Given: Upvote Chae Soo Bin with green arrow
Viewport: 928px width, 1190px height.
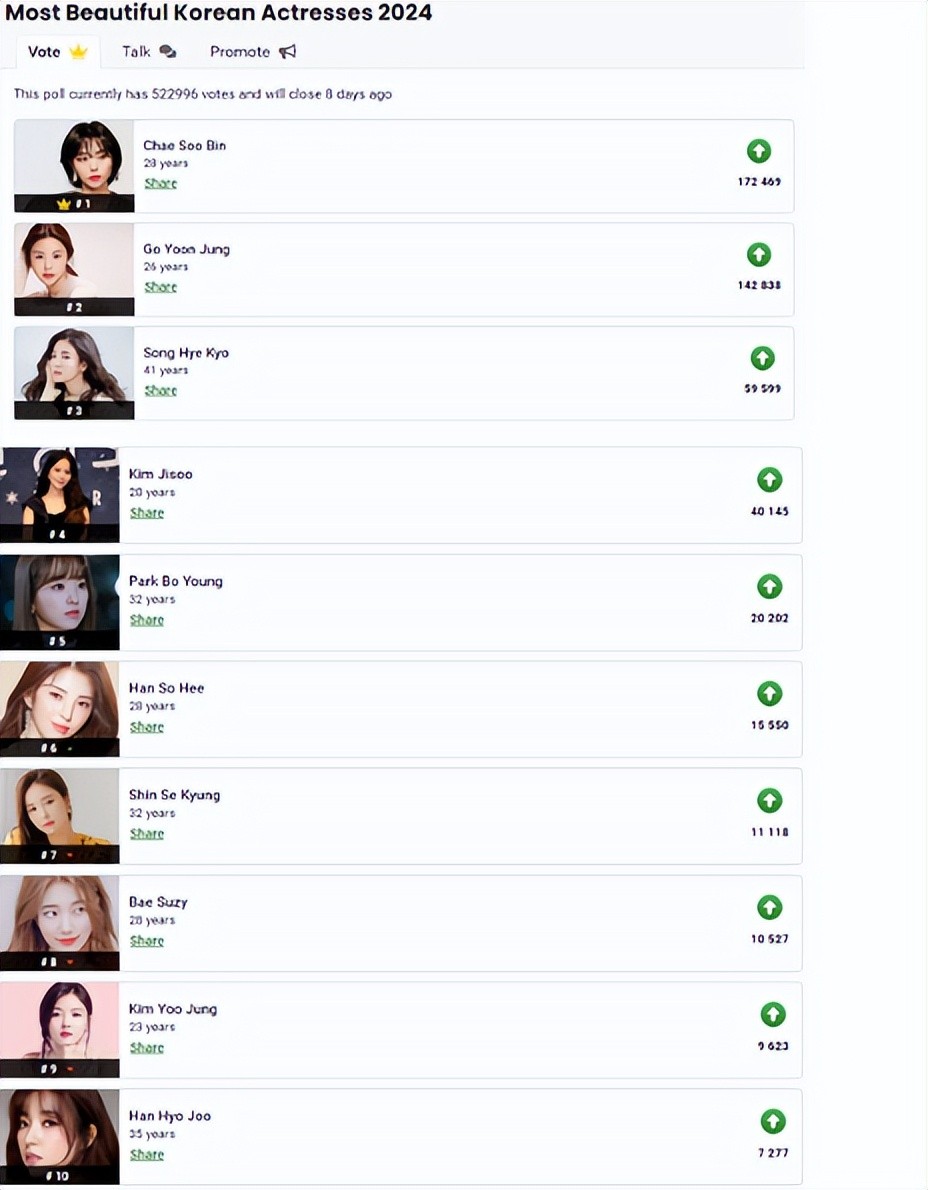Looking at the screenshot, I should [759, 152].
